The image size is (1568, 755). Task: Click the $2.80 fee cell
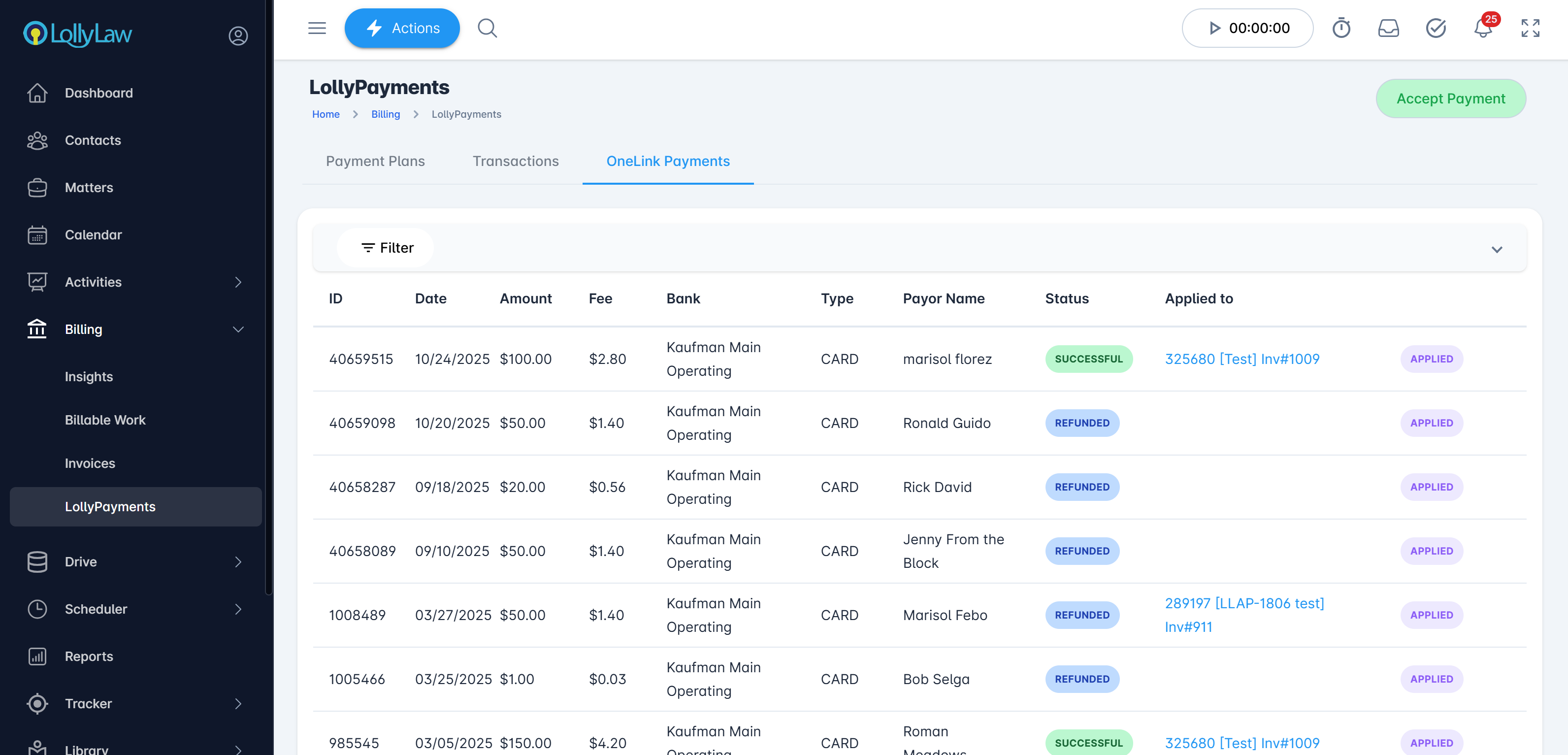[607, 359]
